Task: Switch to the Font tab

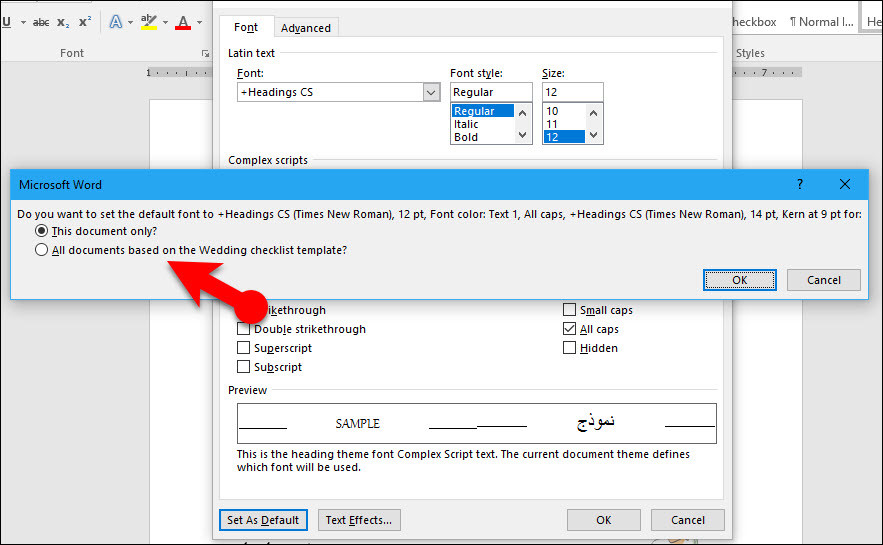Action: [x=246, y=27]
